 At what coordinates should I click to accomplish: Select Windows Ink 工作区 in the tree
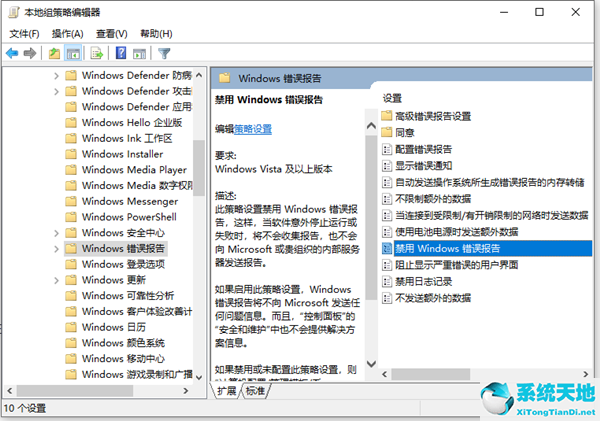click(127, 138)
